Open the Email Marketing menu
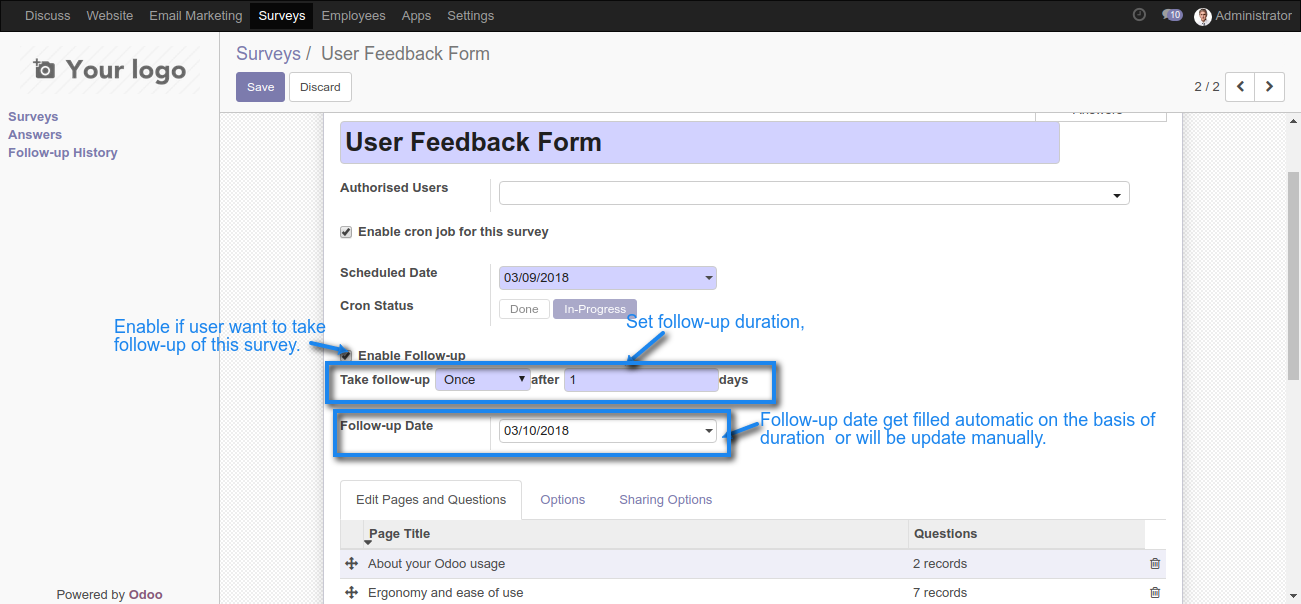Image resolution: width=1301 pixels, height=604 pixels. pos(196,16)
